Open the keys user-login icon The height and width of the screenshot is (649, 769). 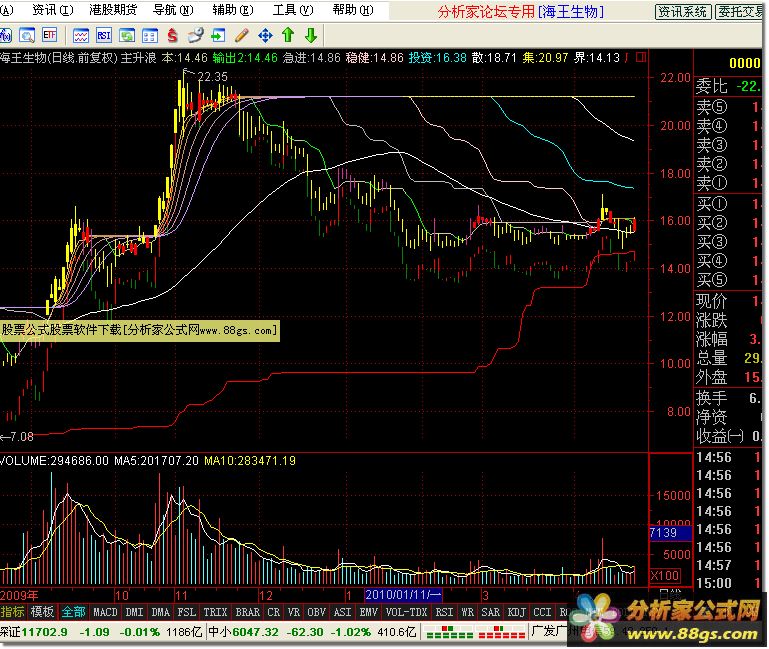(195, 35)
